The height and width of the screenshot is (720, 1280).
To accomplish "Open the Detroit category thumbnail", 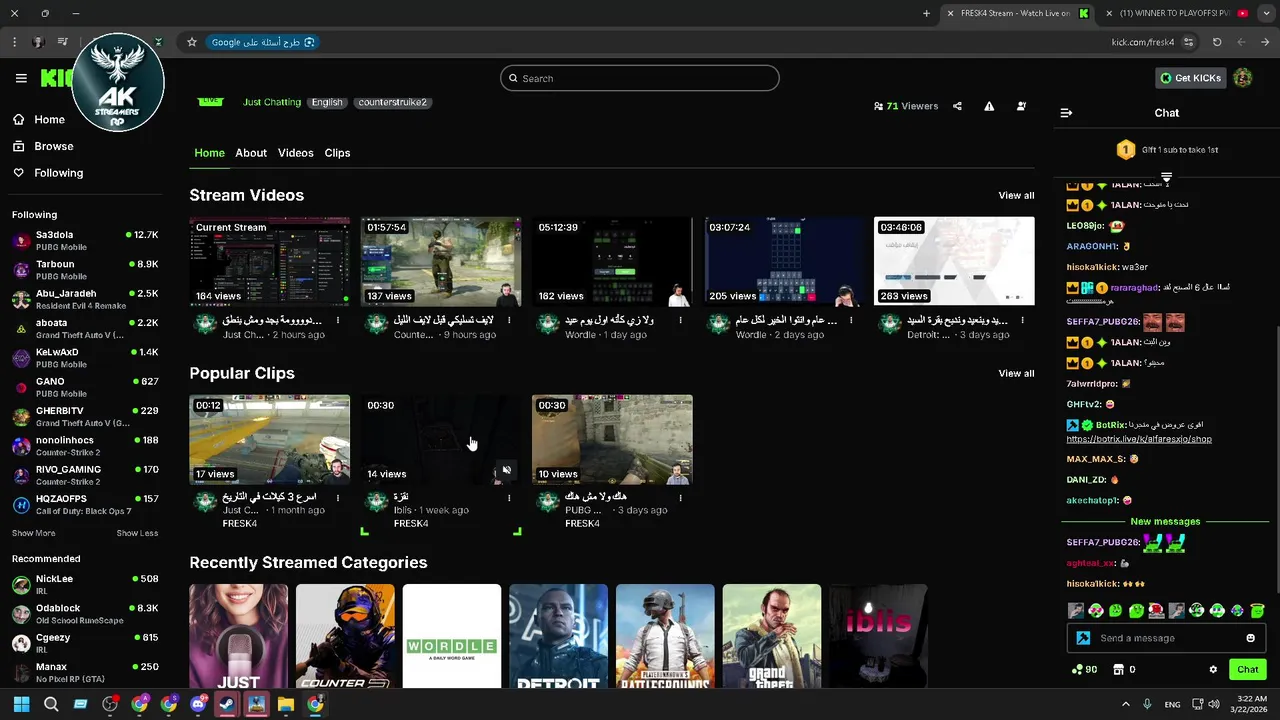I will [x=558, y=637].
